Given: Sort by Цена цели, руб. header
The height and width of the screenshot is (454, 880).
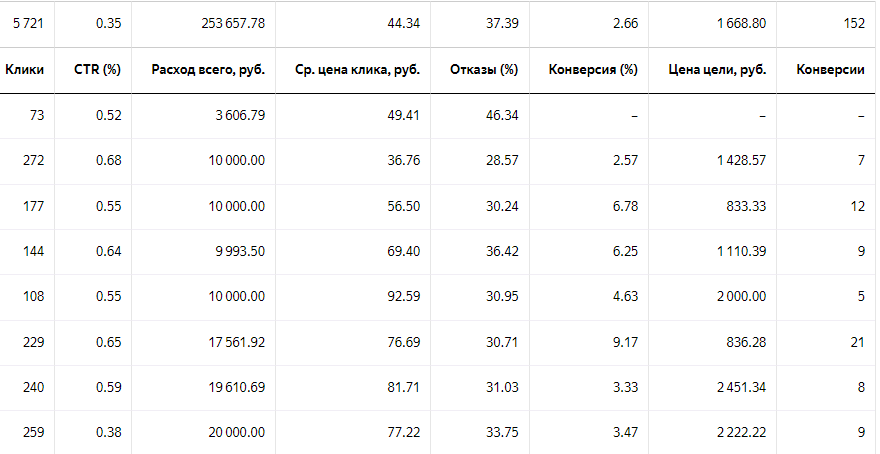Looking at the screenshot, I should [x=717, y=70].
